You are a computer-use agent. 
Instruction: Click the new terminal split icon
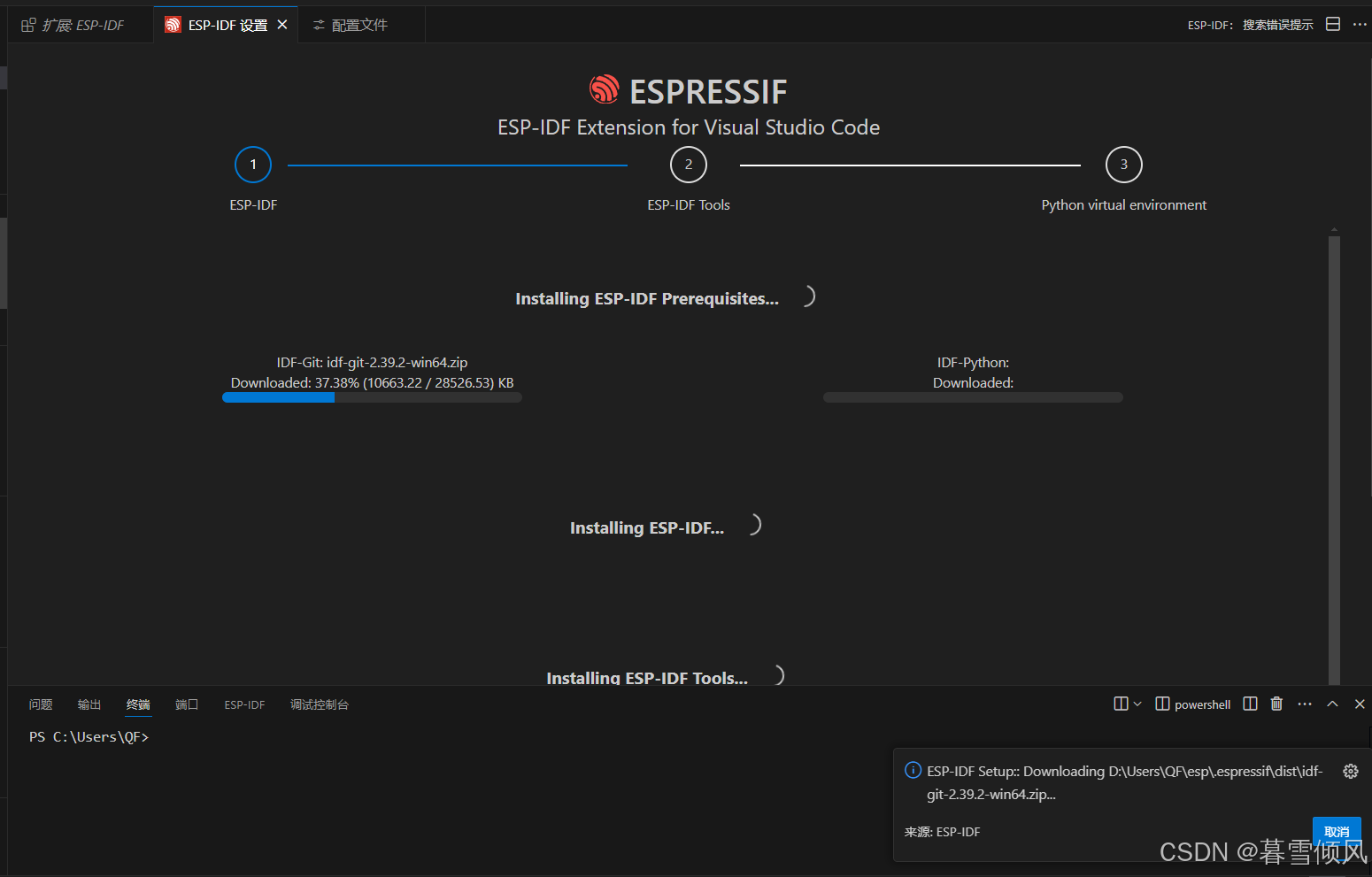(x=1121, y=704)
